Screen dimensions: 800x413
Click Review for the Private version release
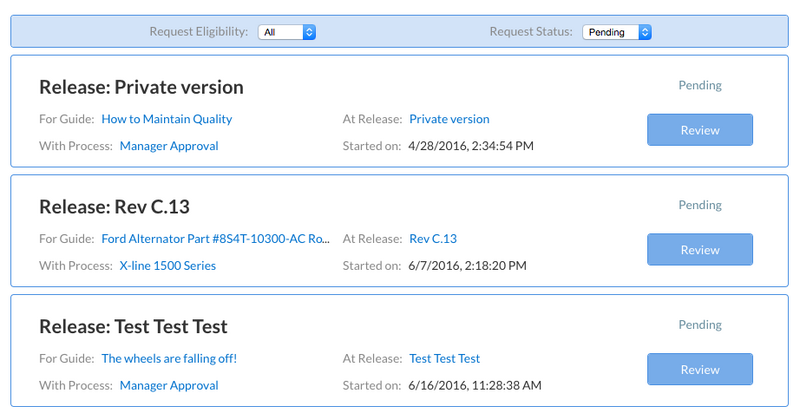699,130
